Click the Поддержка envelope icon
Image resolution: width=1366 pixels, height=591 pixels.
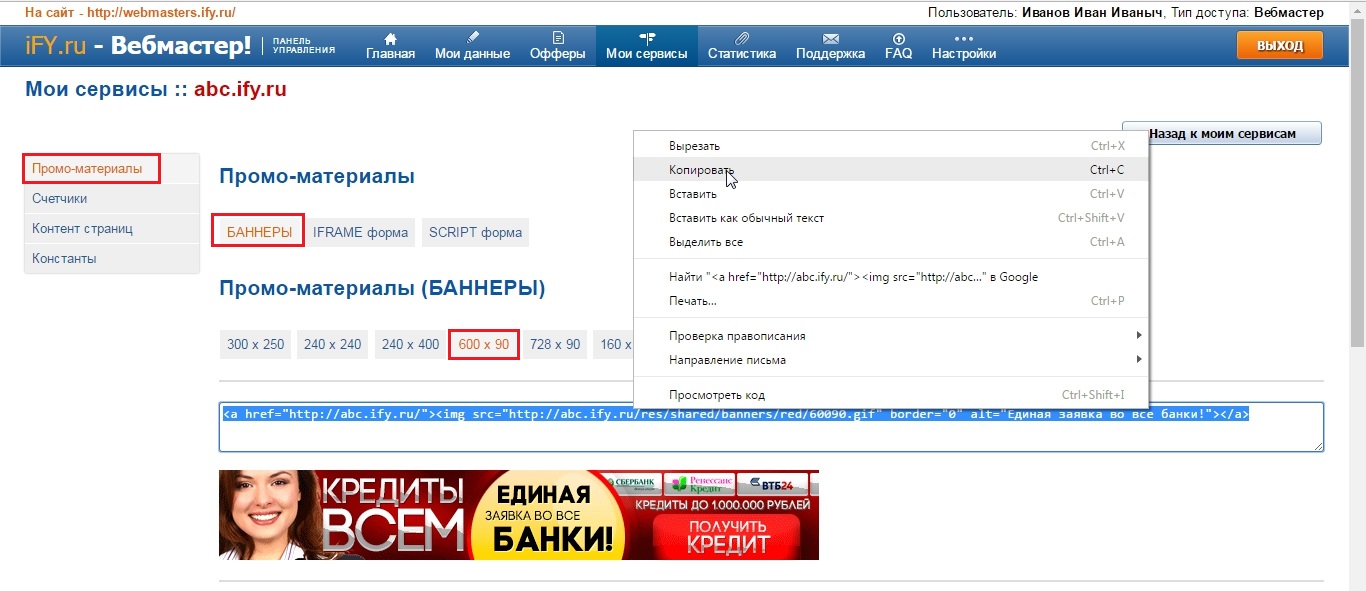(830, 38)
